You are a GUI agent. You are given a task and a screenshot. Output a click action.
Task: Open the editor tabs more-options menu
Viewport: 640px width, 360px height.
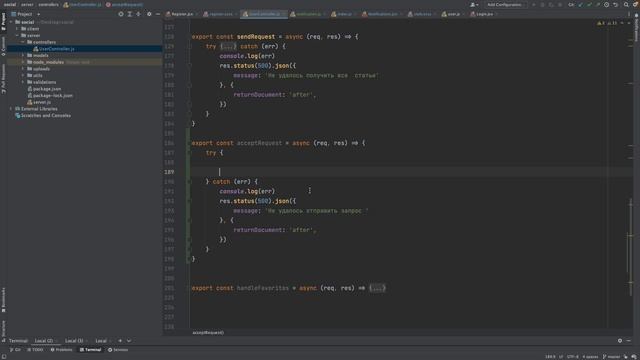pos(629,14)
